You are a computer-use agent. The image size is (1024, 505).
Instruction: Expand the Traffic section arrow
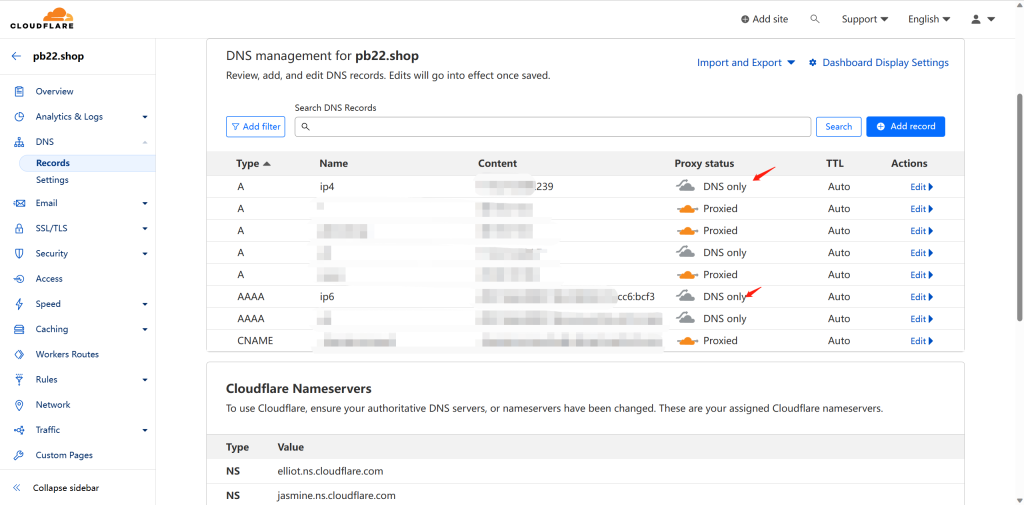click(x=145, y=430)
